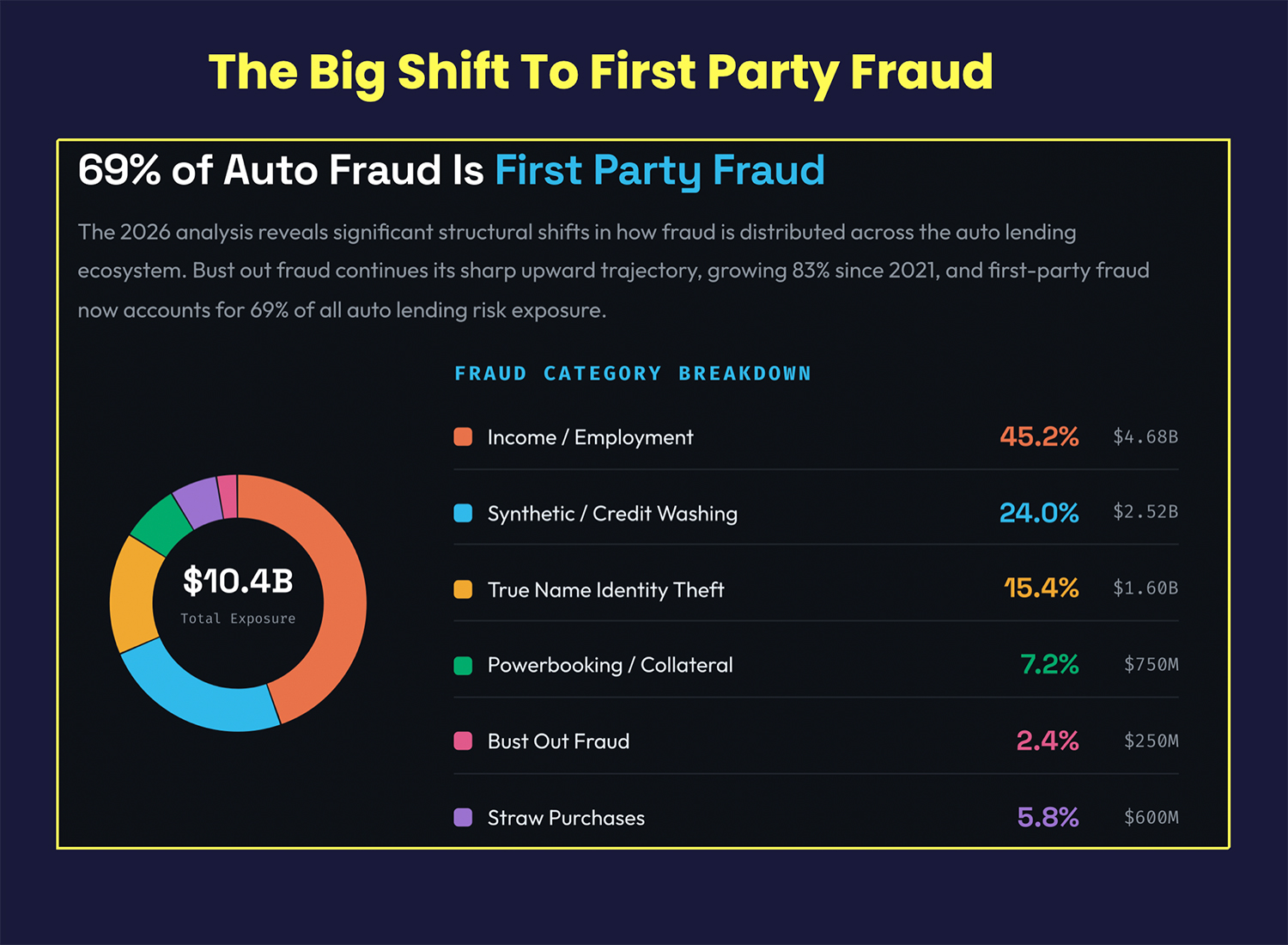Click the blue Synthetic / Credit Washing swatch
The height and width of the screenshot is (945, 1288).
463,513
